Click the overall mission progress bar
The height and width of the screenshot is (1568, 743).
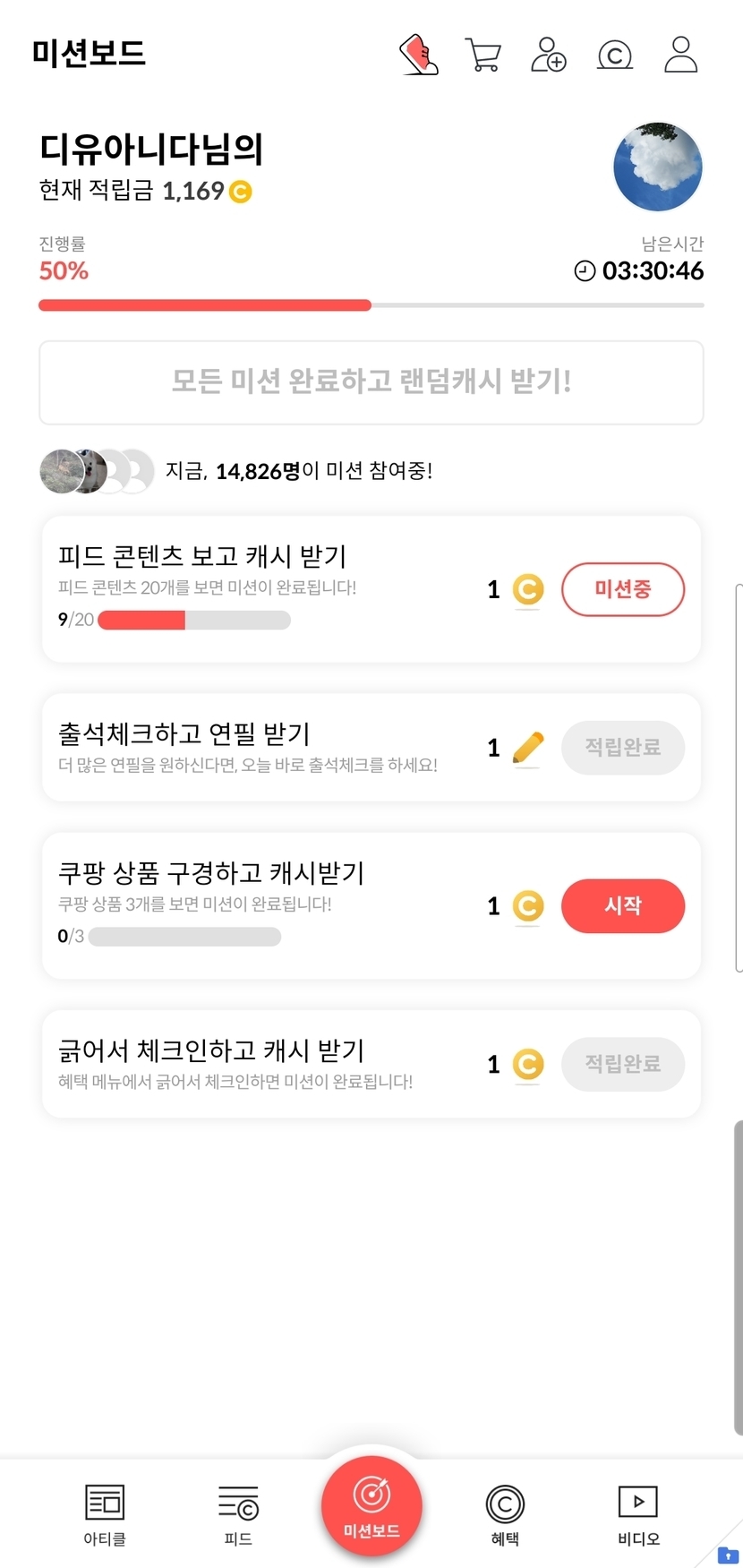371,305
